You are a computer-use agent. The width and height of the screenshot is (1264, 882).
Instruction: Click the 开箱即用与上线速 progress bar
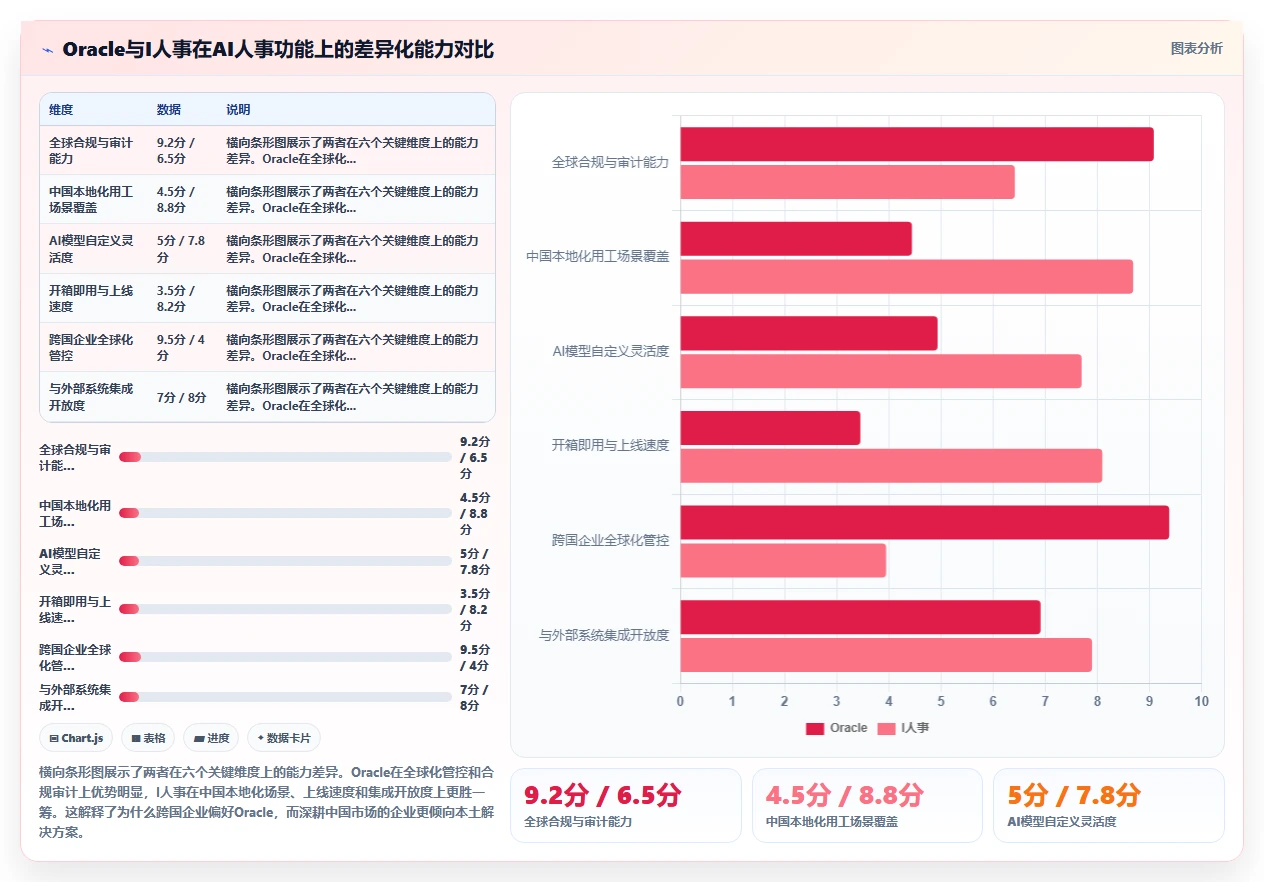(285, 609)
